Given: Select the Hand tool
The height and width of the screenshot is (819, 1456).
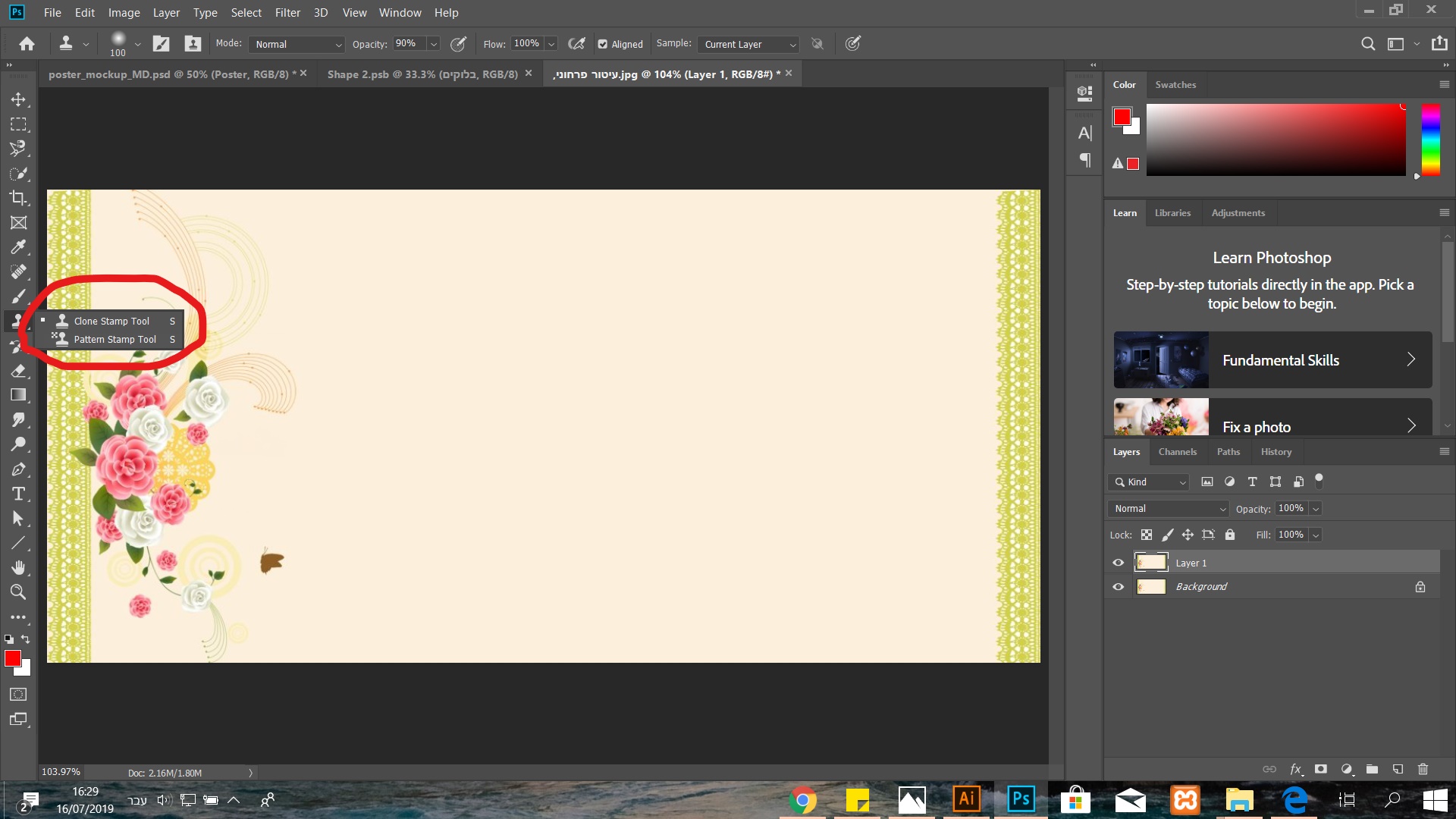Looking at the screenshot, I should tap(18, 567).
